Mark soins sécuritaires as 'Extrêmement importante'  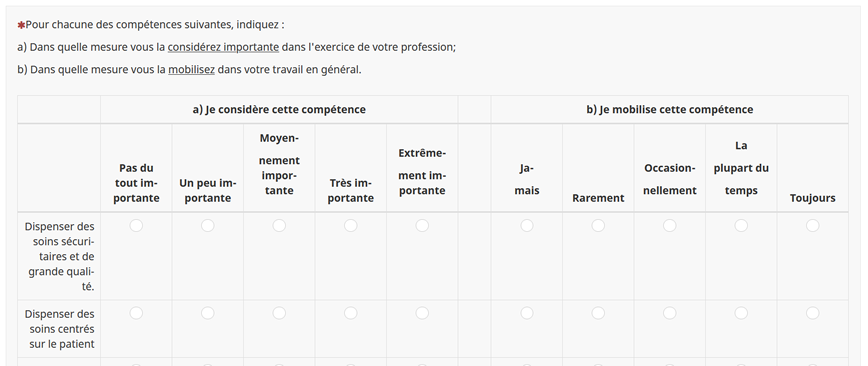422,226
